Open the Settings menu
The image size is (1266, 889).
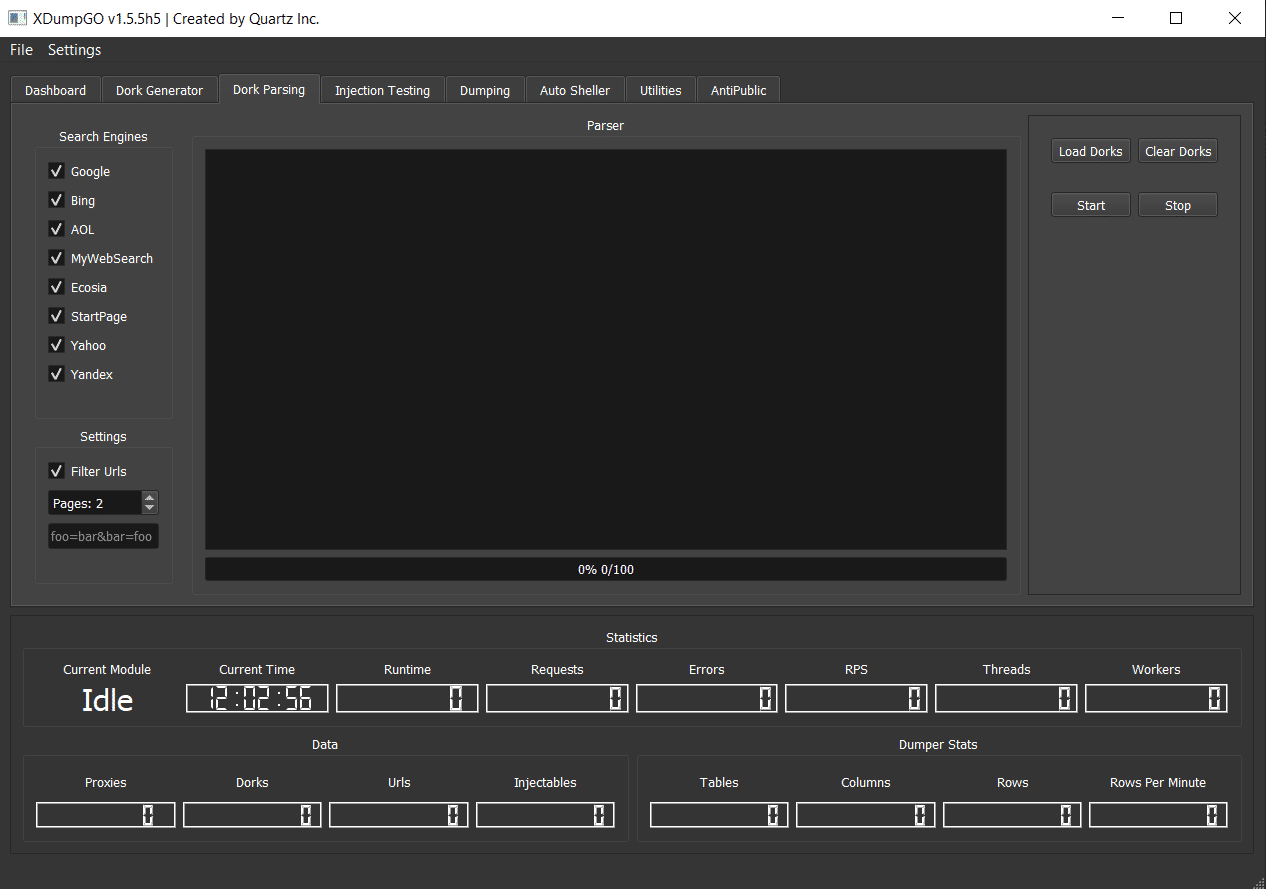[74, 50]
